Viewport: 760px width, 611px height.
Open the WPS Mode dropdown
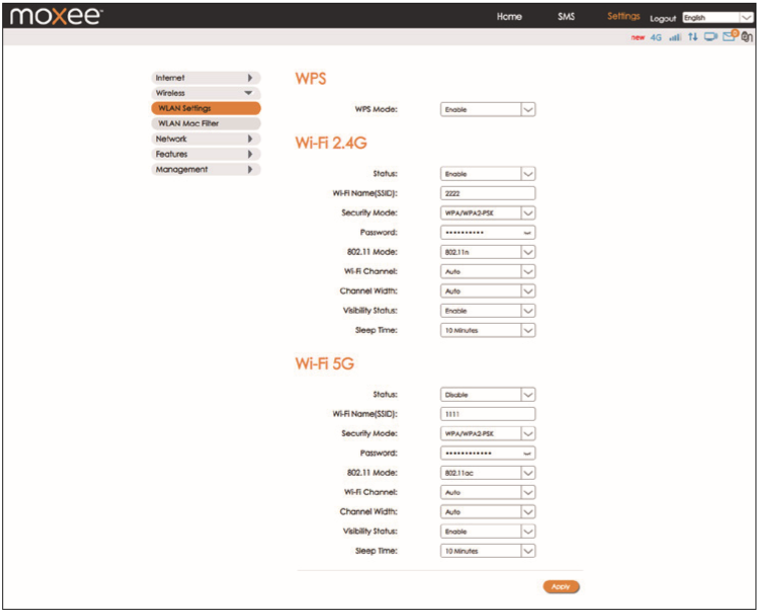[x=488, y=110]
